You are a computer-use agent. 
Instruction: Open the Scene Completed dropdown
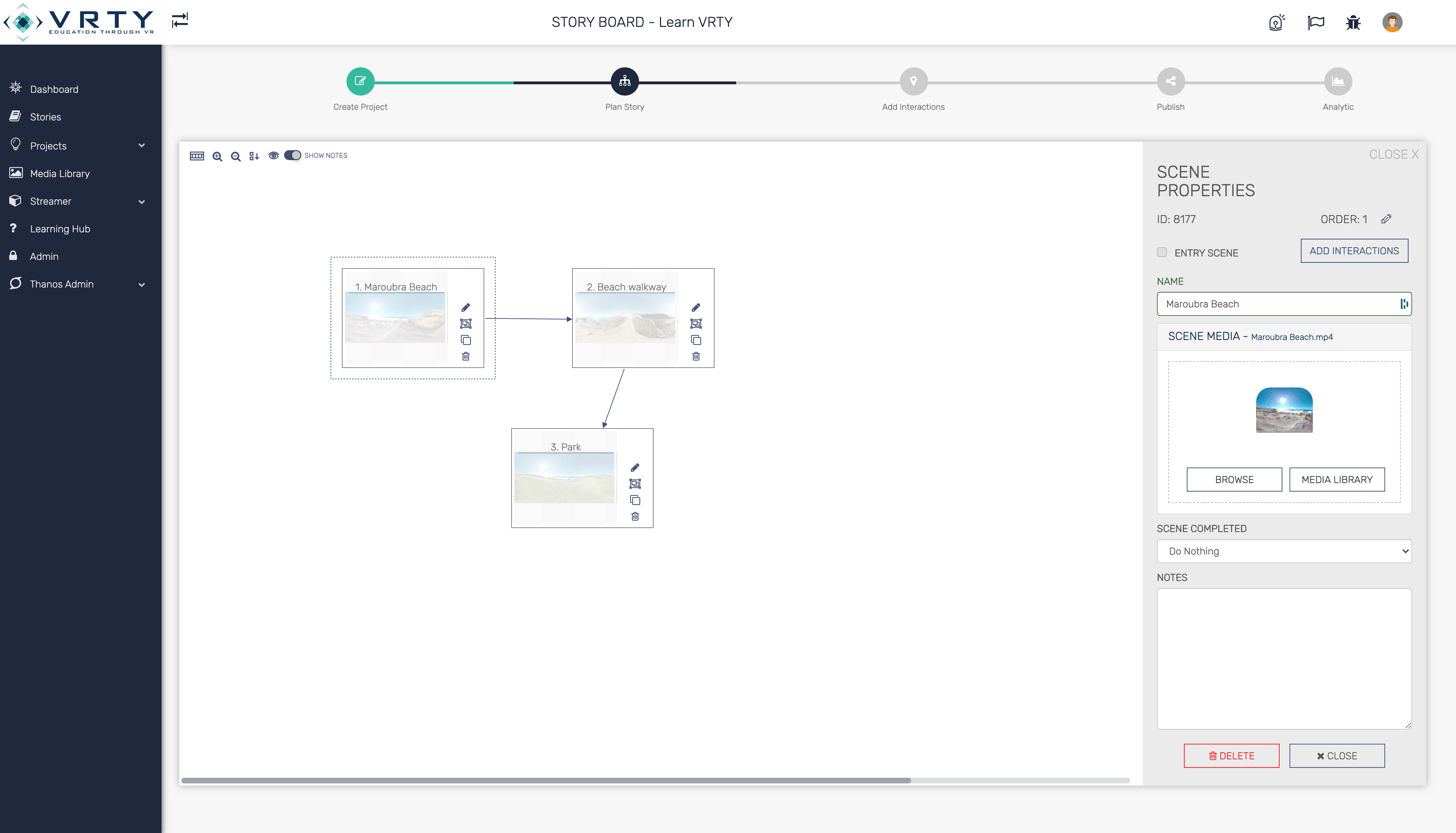1284,551
